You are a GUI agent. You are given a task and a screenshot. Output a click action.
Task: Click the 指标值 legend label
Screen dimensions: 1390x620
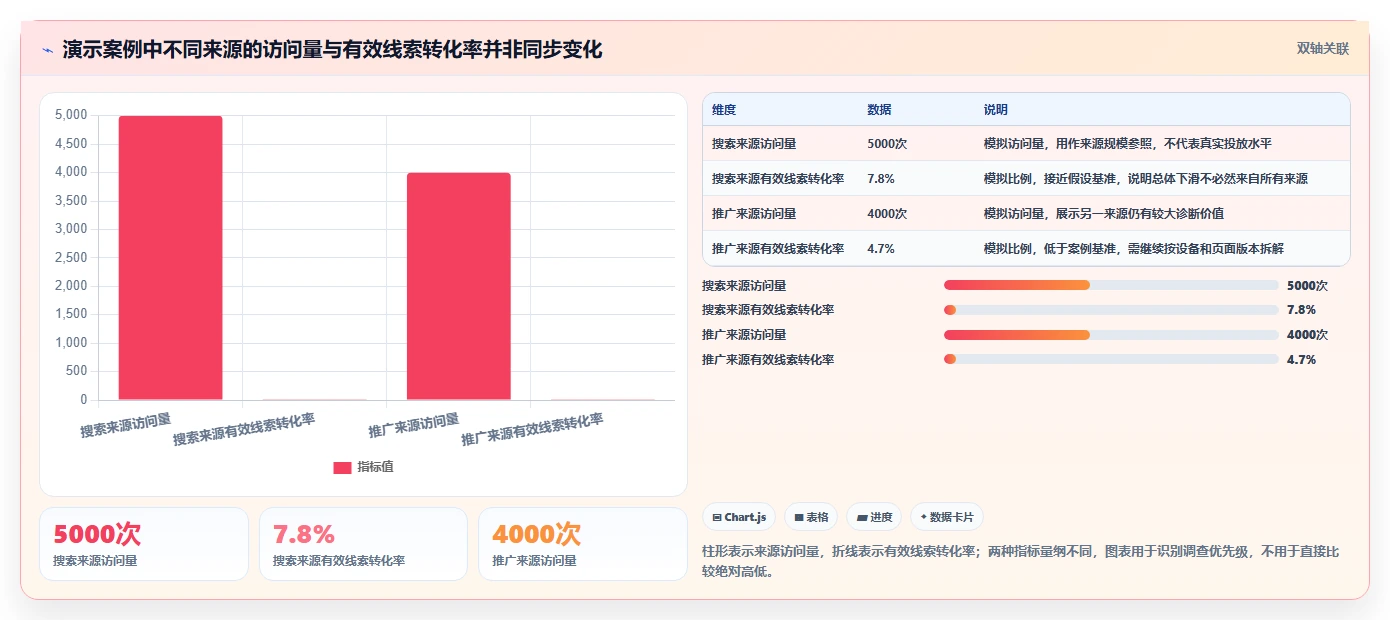375,467
